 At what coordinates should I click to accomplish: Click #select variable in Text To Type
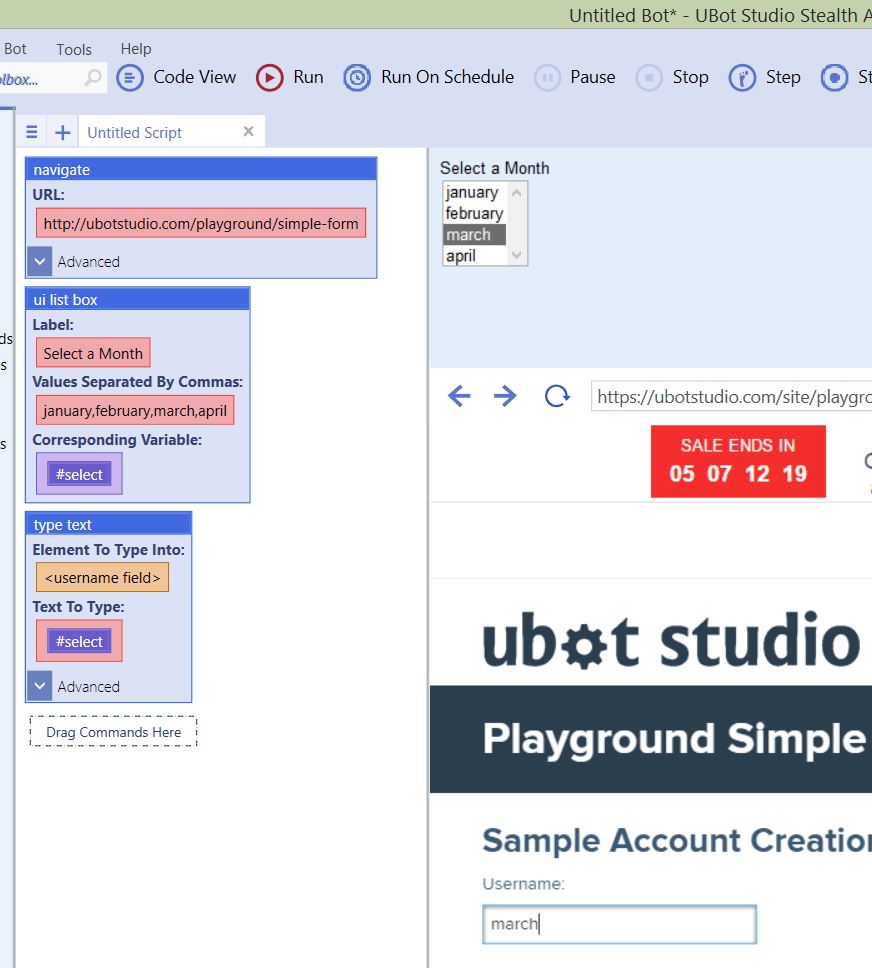[x=80, y=641]
